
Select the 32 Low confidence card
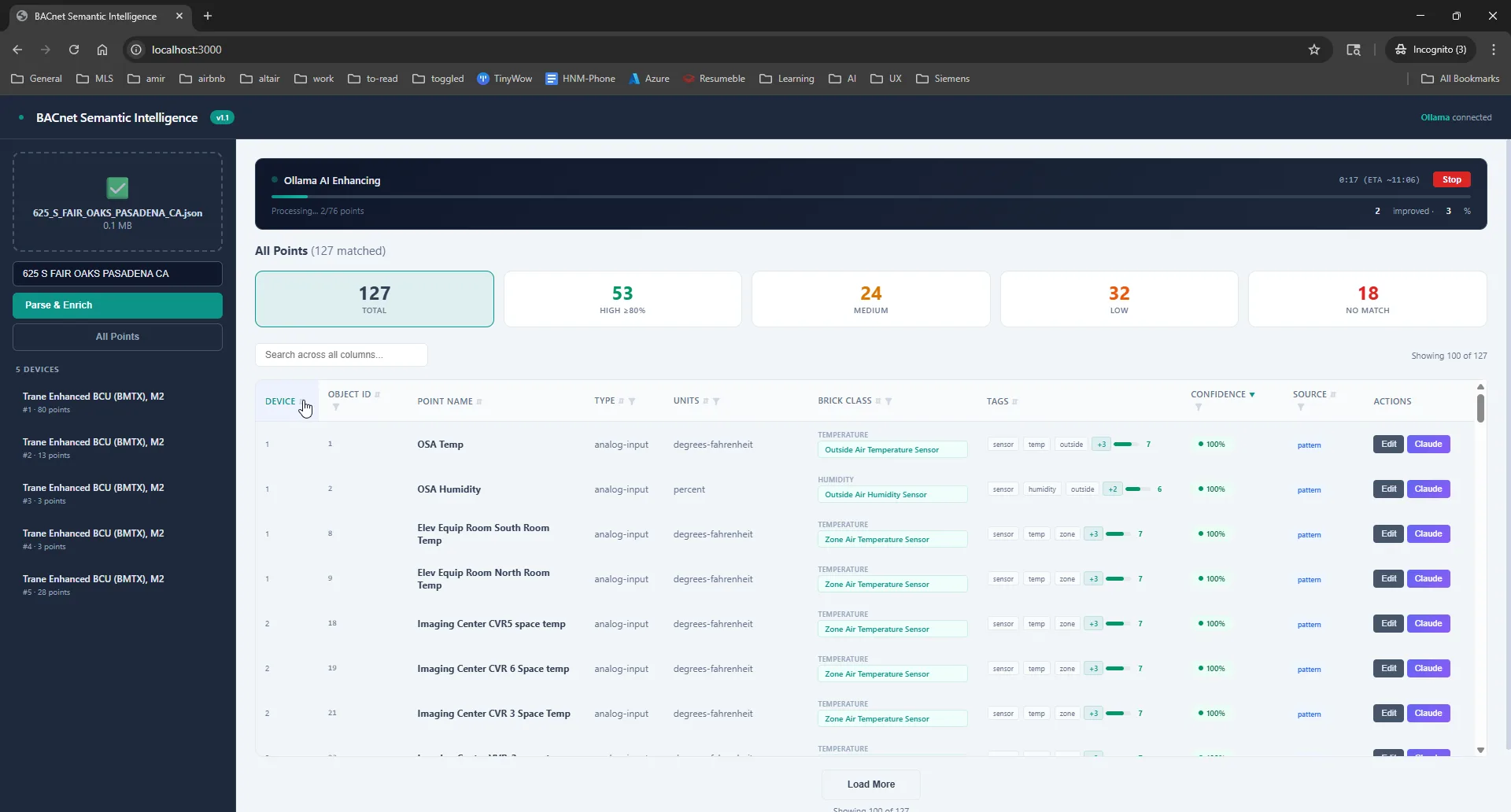coord(1119,299)
